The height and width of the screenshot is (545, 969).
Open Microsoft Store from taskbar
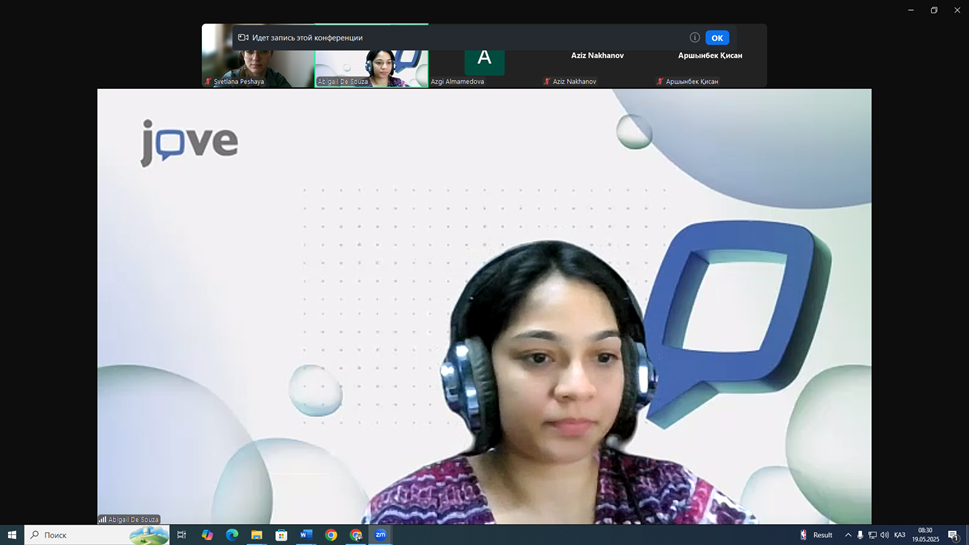tap(281, 535)
